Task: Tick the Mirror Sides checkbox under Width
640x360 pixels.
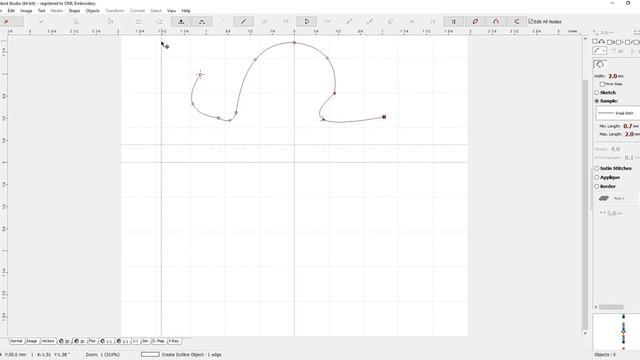Action: point(602,84)
